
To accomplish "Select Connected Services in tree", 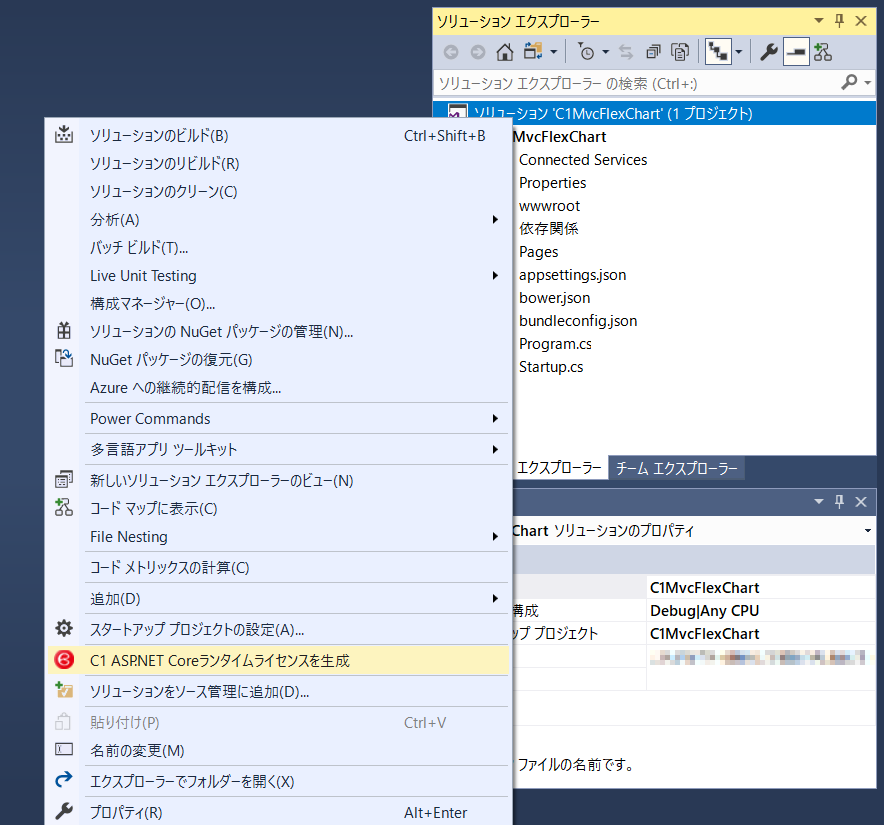I will pyautogui.click(x=583, y=160).
